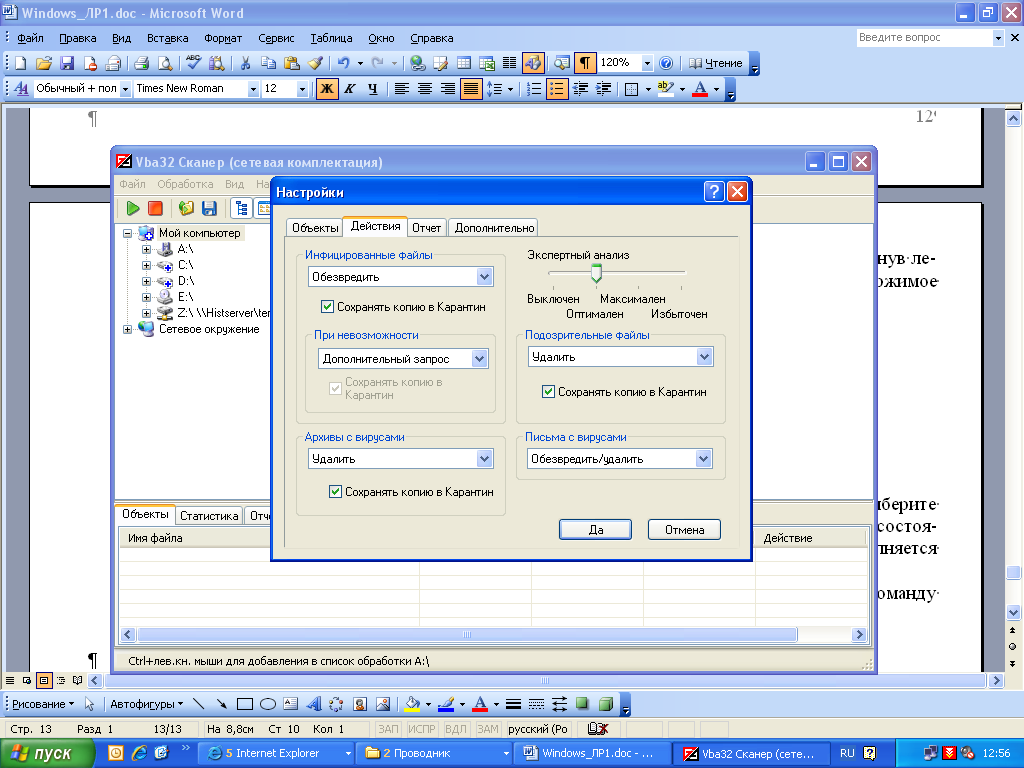
Task: Switch to the Отчет settings tab
Action: coord(426,227)
